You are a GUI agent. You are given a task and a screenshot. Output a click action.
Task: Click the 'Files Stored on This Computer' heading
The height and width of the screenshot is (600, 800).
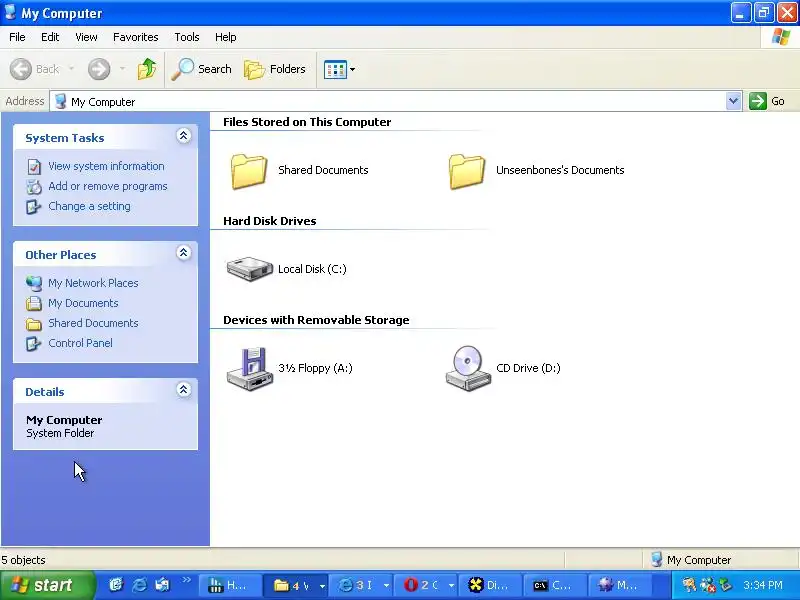point(307,122)
